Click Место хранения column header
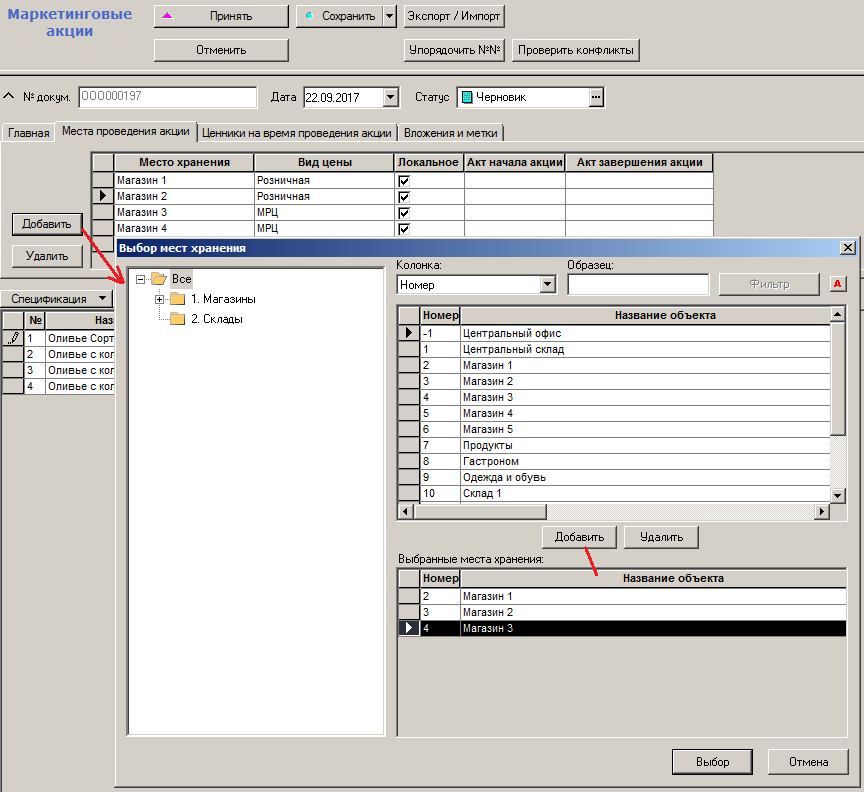The height and width of the screenshot is (792, 864). tap(184, 162)
